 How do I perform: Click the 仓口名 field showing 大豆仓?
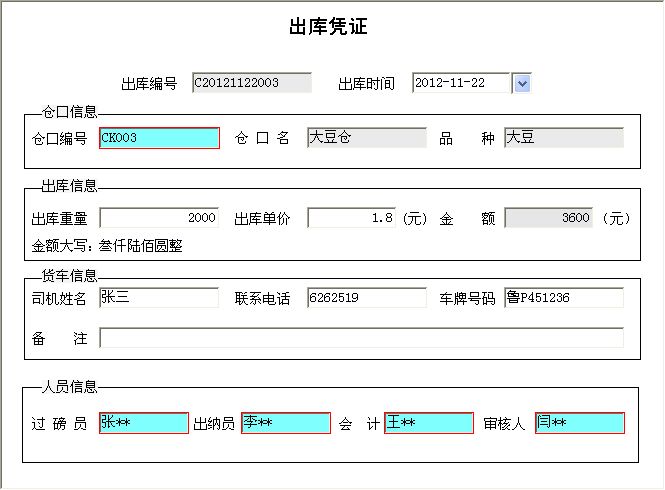pos(366,138)
